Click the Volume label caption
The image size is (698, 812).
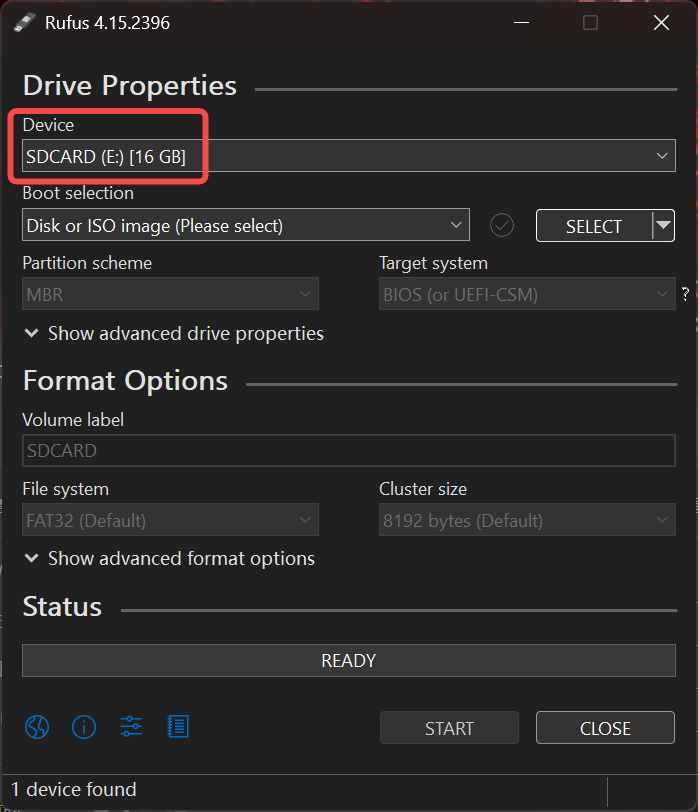point(73,419)
